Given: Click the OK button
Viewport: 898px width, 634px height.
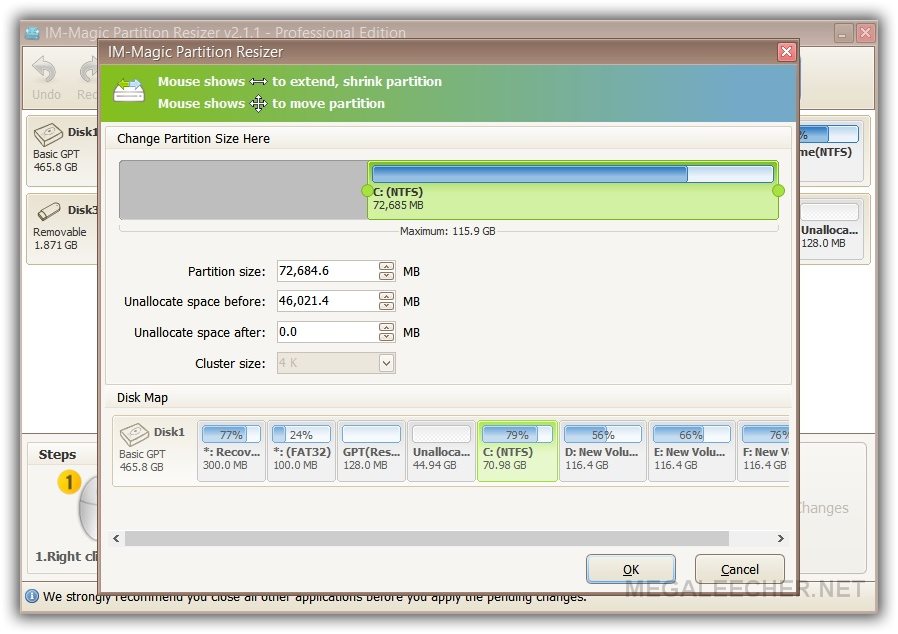Looking at the screenshot, I should 631,569.
